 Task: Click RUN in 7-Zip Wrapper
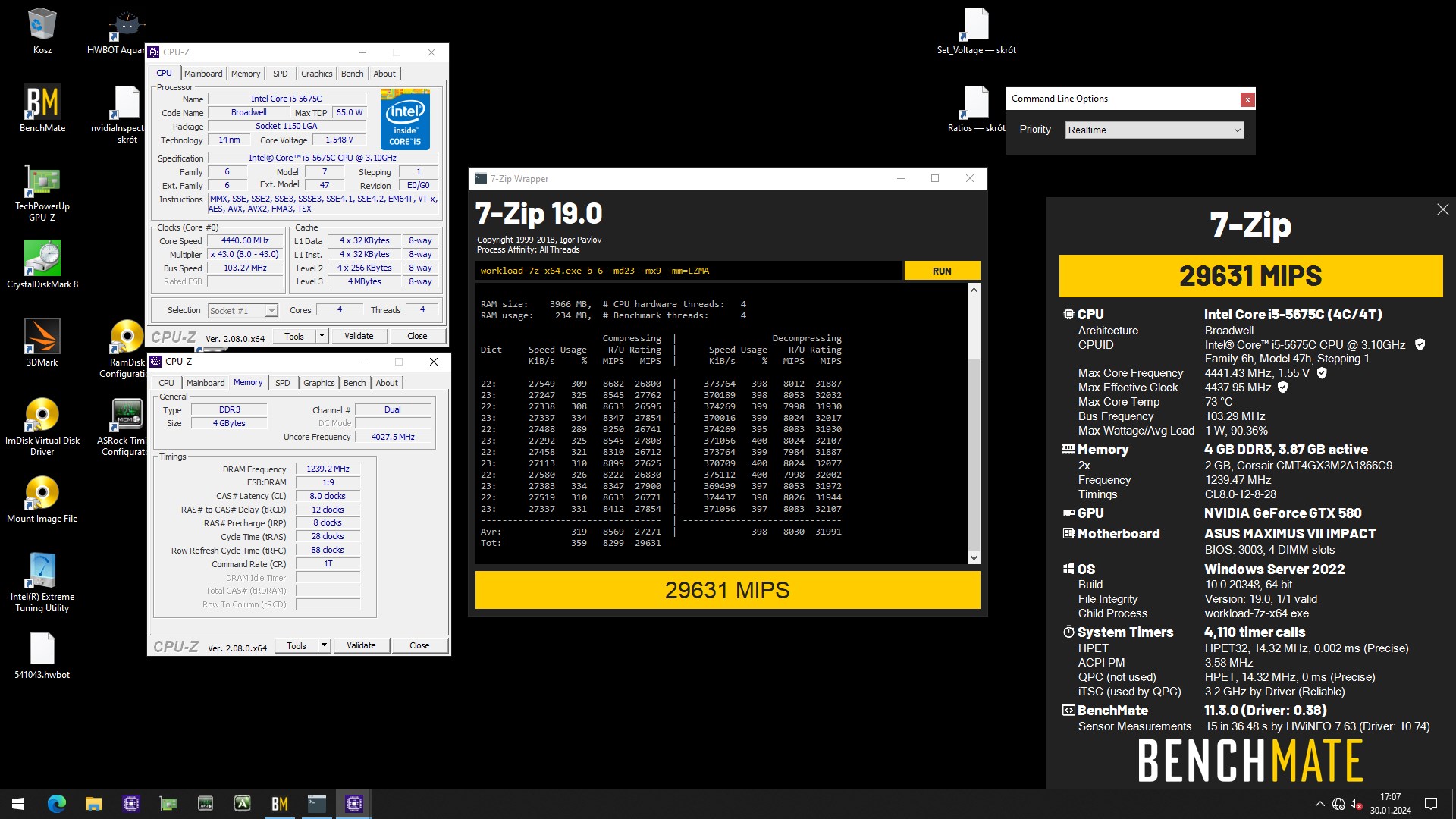click(942, 271)
